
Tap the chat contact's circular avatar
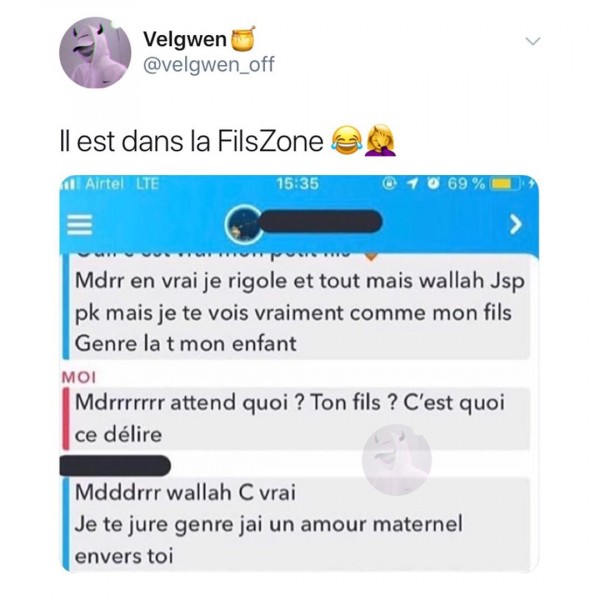pos(242,223)
